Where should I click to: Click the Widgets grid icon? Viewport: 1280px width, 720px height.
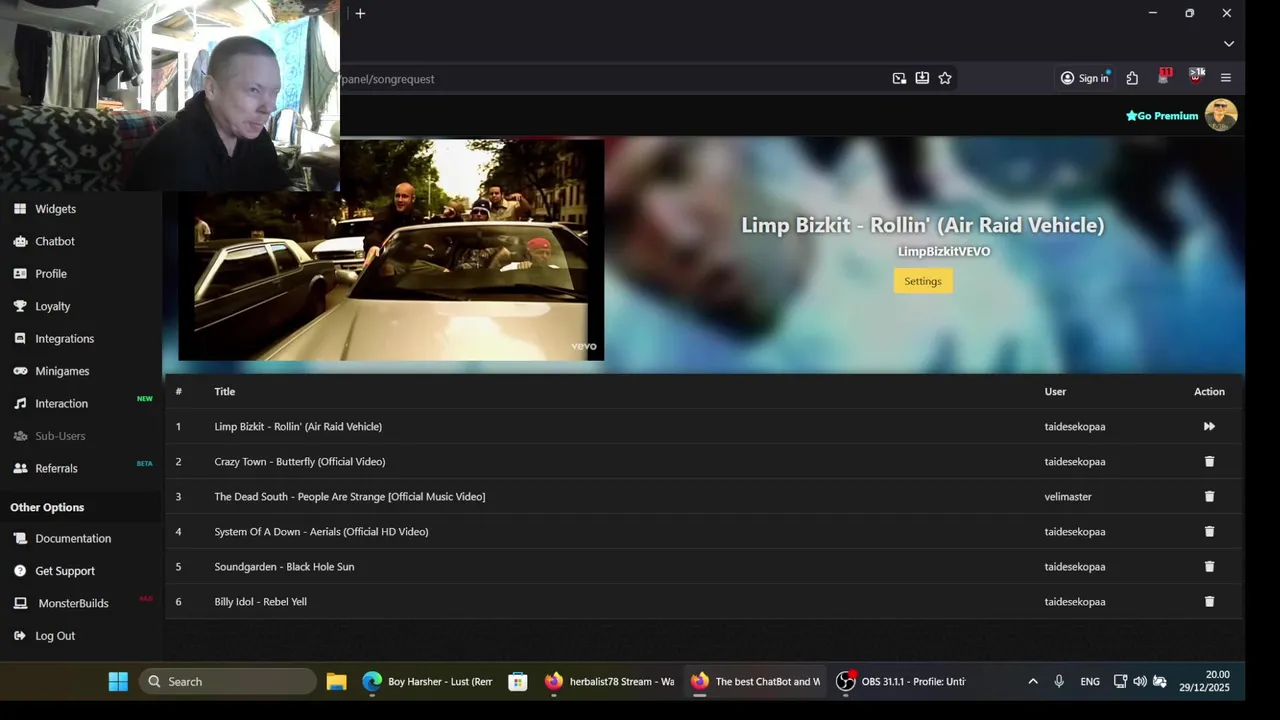pyautogui.click(x=20, y=209)
